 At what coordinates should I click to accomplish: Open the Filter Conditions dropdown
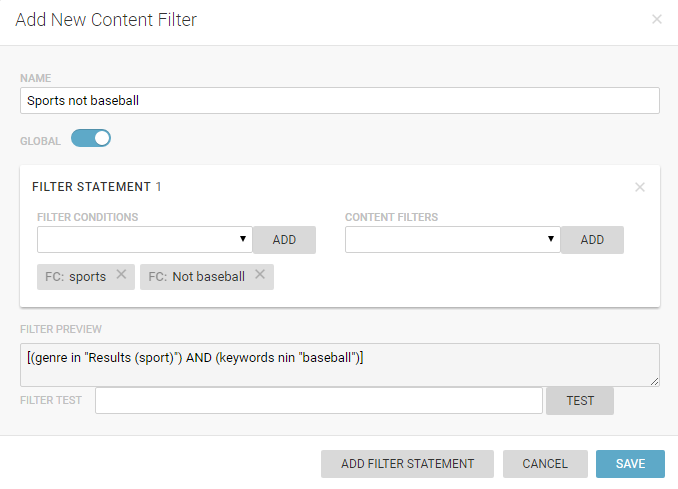(x=144, y=240)
